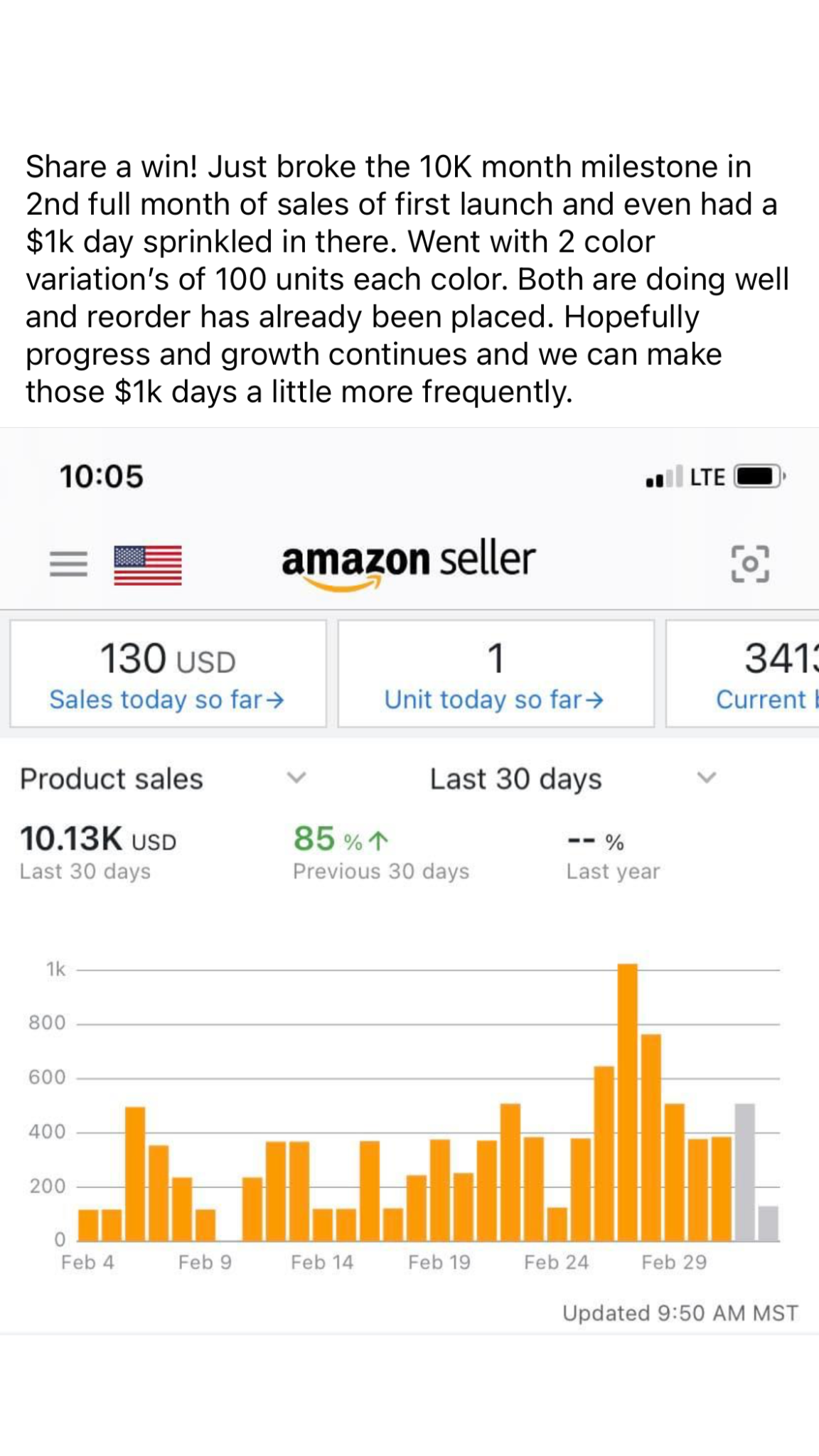This screenshot has width=819, height=1456.
Task: Tap the 85% previous 30 days change
Action: click(341, 840)
